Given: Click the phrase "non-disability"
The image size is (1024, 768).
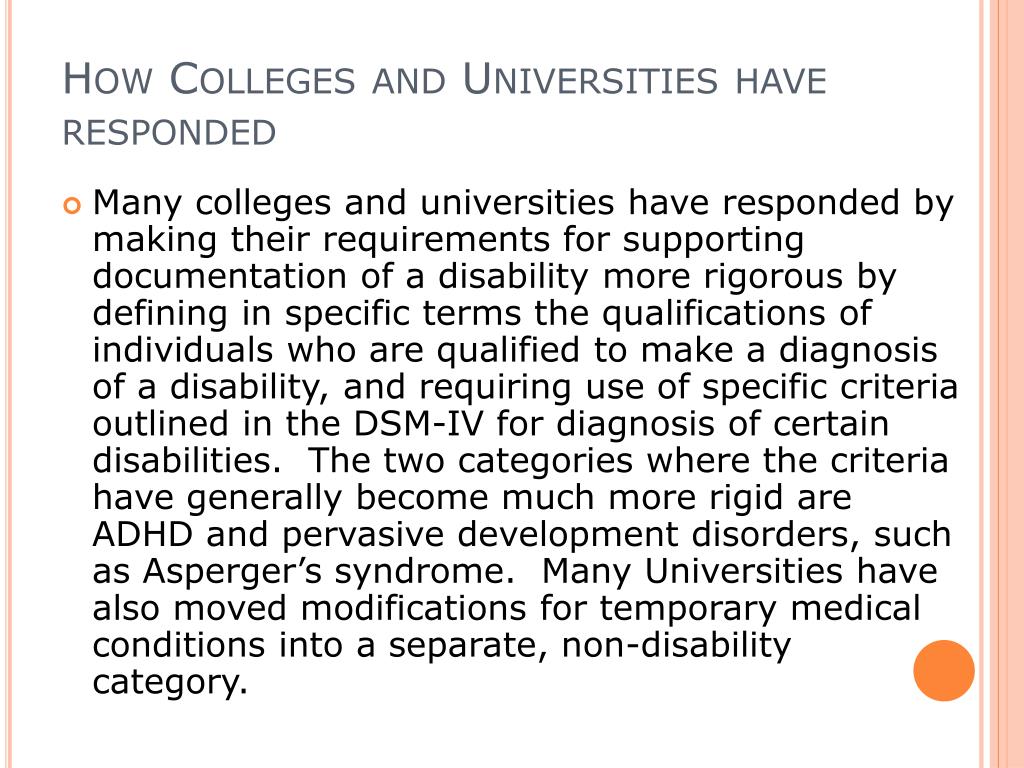Looking at the screenshot, I should point(676,645).
